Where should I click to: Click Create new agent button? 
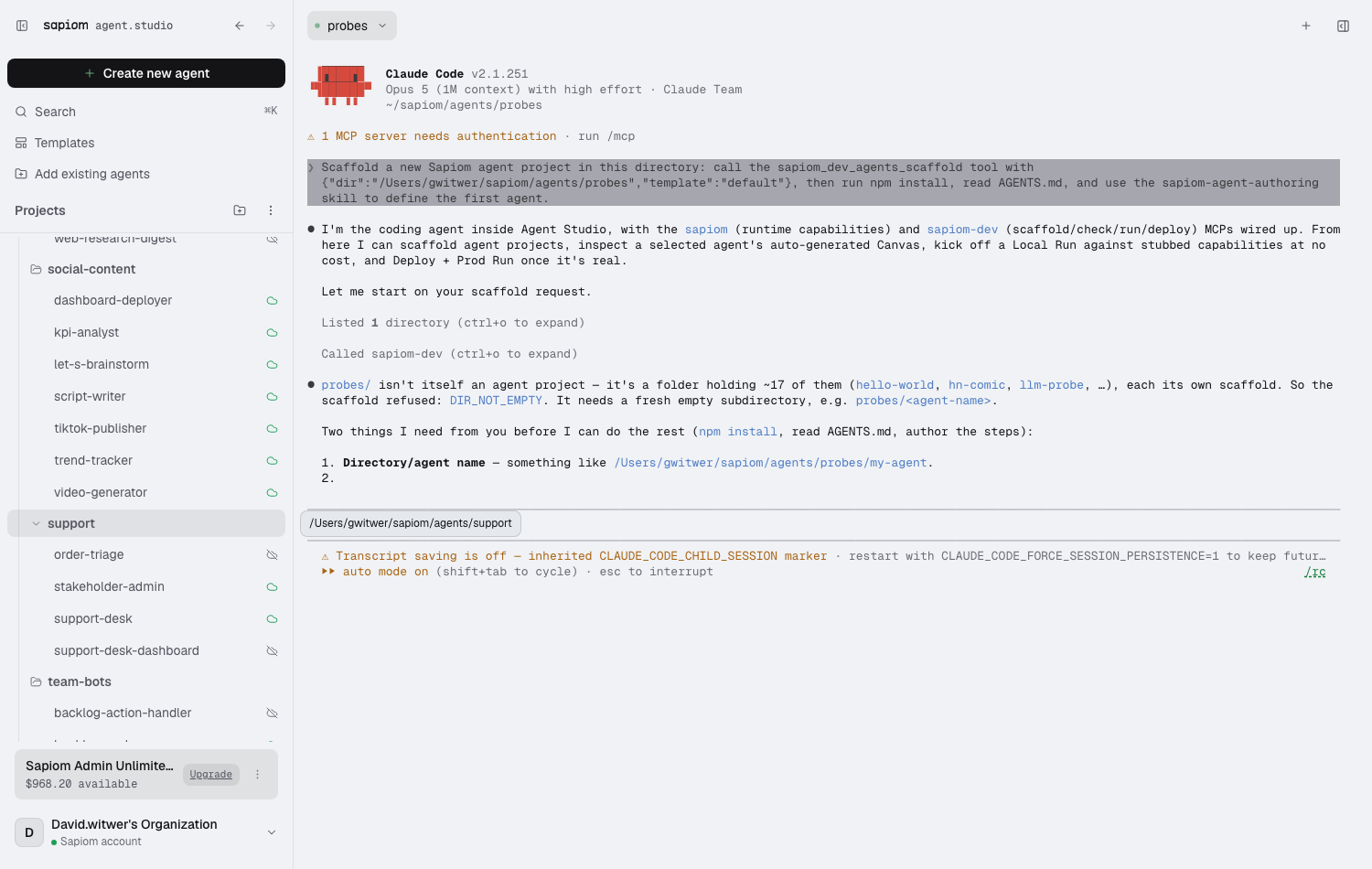click(x=146, y=73)
